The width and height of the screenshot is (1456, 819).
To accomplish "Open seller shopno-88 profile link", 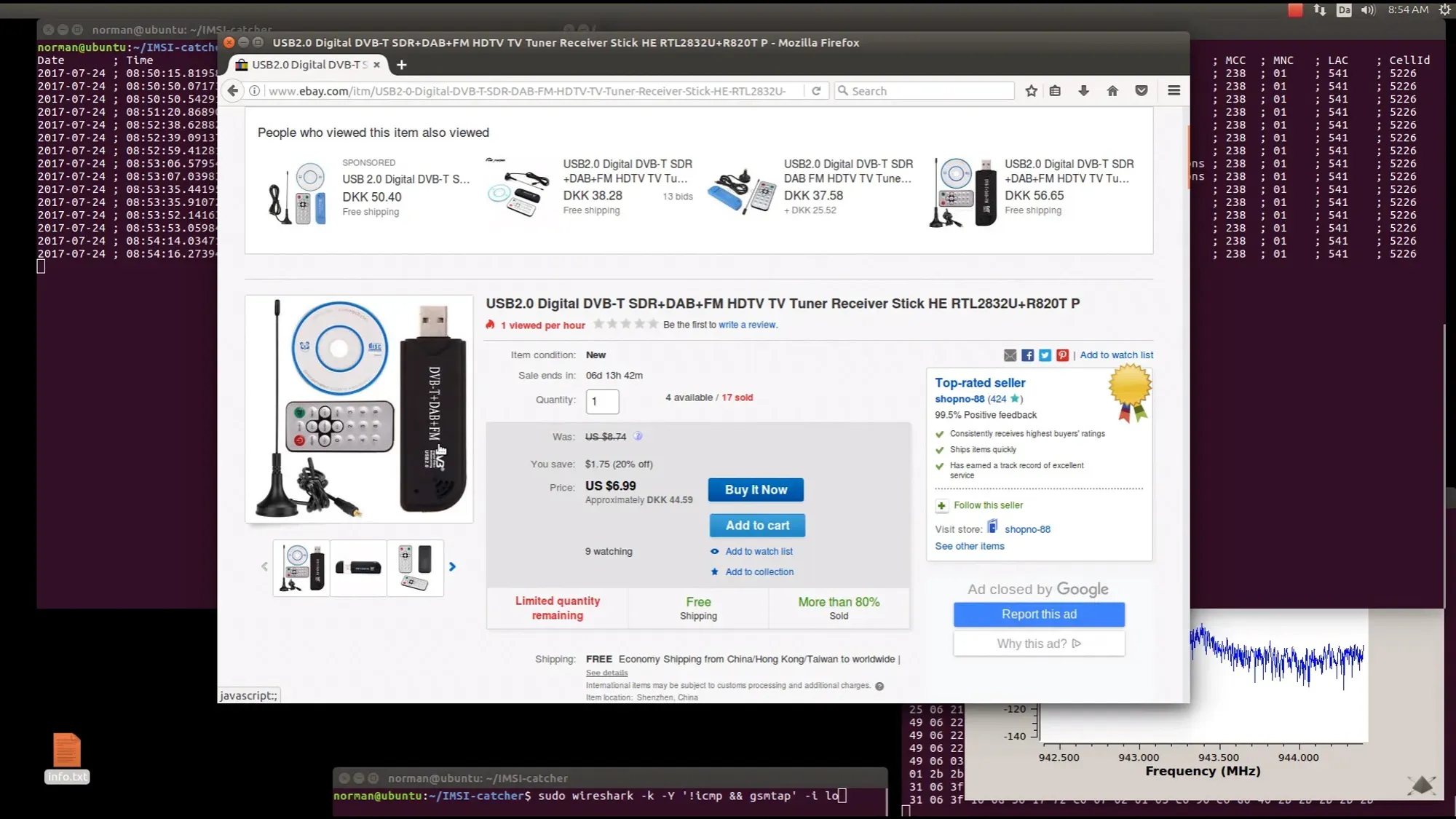I will point(960,399).
